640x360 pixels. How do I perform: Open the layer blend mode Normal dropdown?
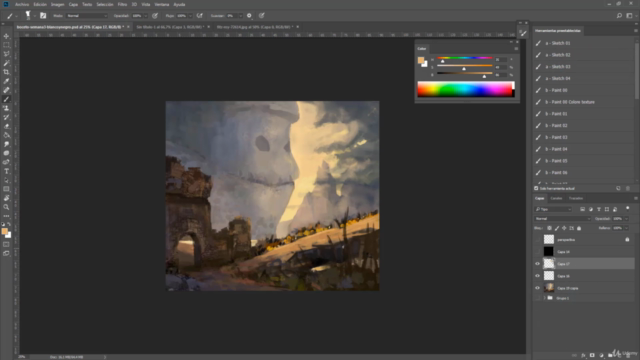[562, 219]
